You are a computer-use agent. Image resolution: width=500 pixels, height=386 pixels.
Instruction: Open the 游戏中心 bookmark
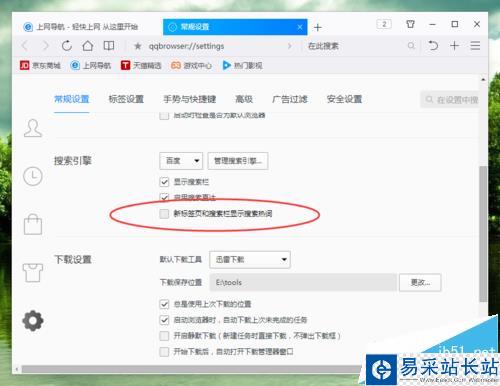click(191, 65)
